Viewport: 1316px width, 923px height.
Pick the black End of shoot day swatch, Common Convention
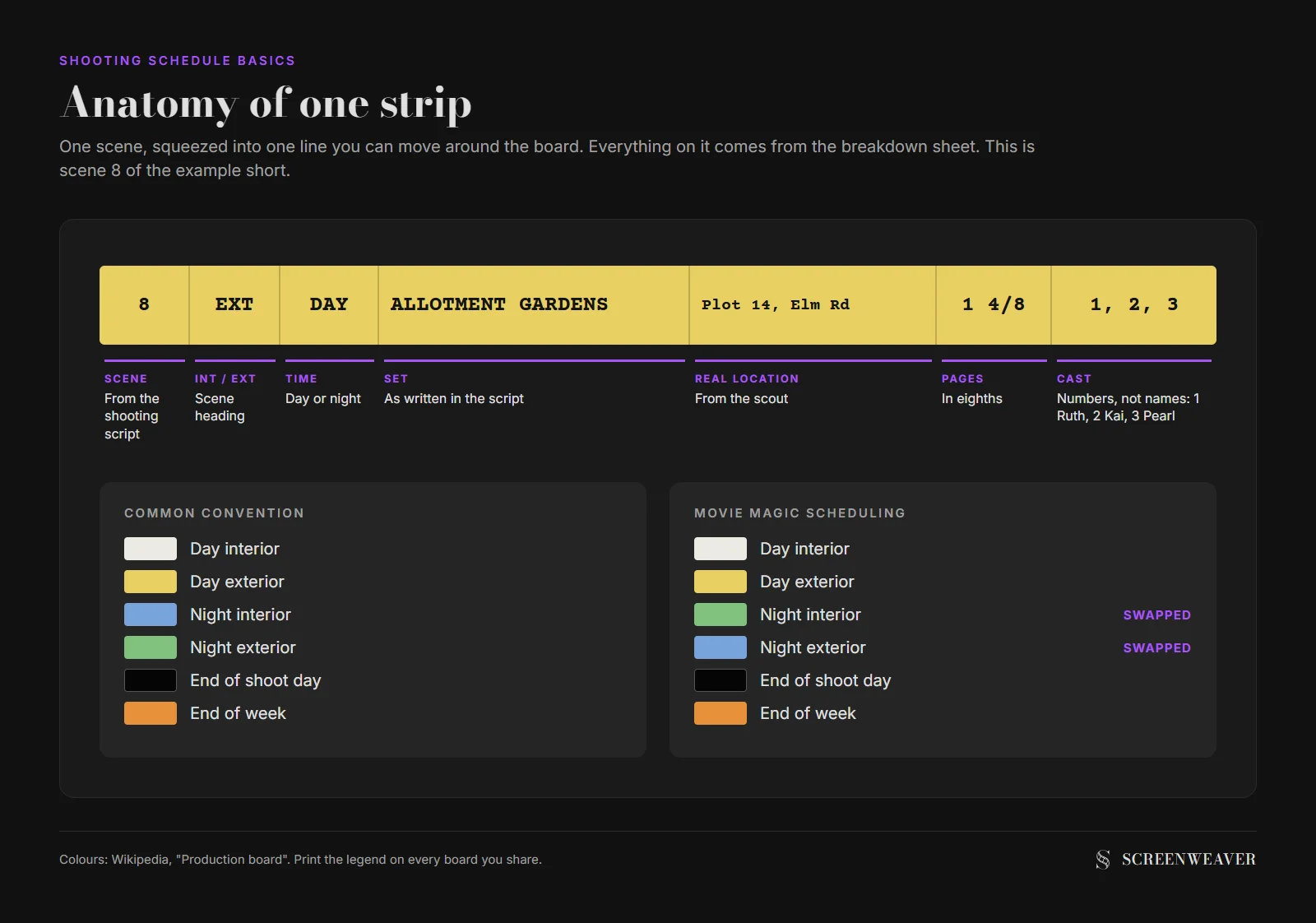click(151, 680)
